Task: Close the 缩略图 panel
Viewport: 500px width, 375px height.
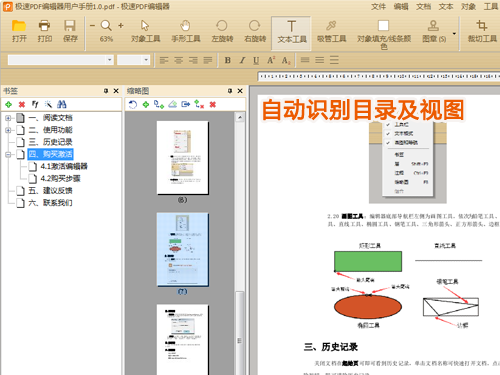Action: [x=240, y=91]
